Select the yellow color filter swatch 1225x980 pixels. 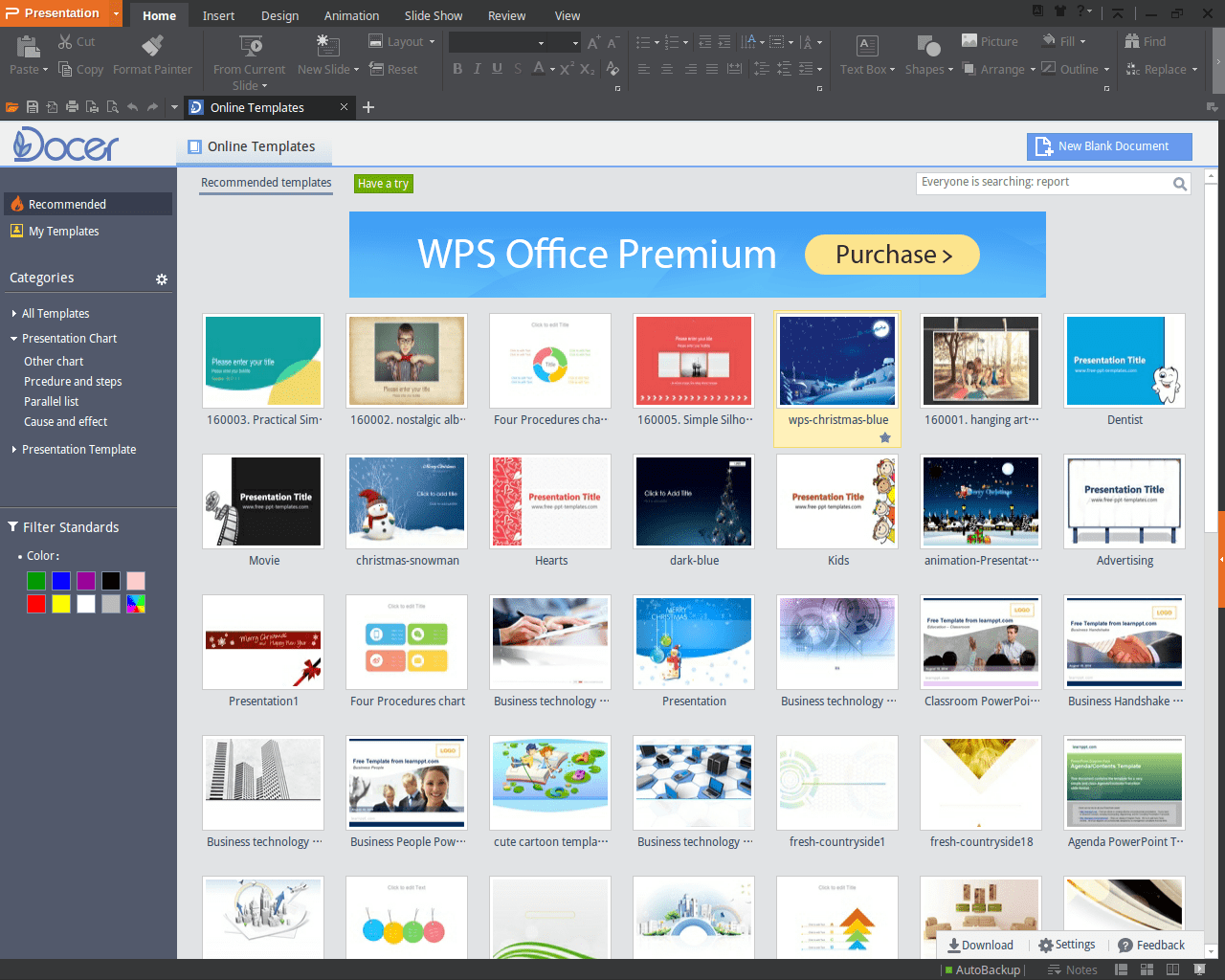click(61, 604)
